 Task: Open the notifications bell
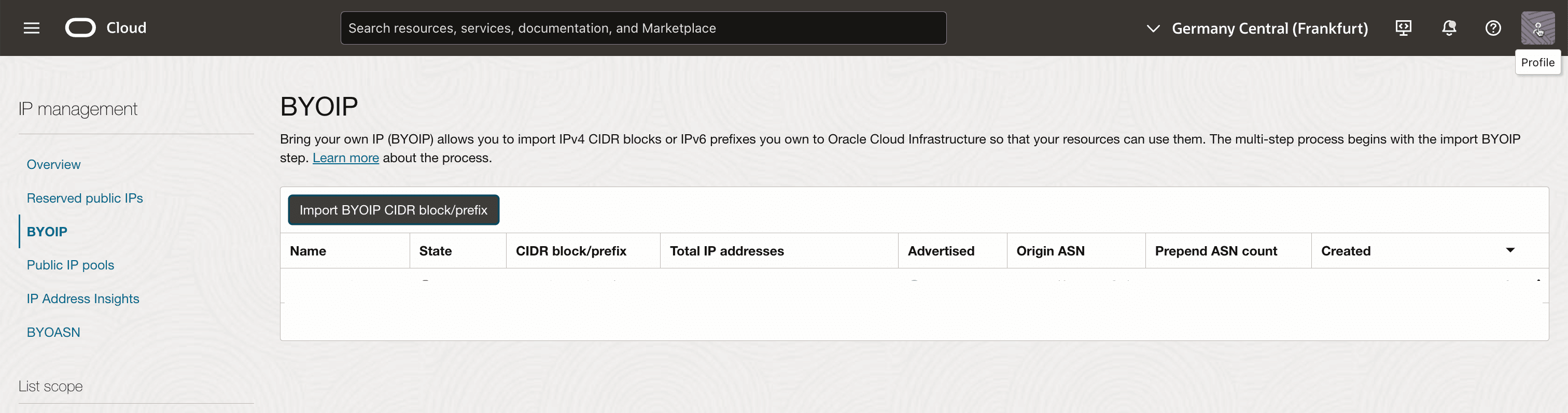pyautogui.click(x=1449, y=28)
